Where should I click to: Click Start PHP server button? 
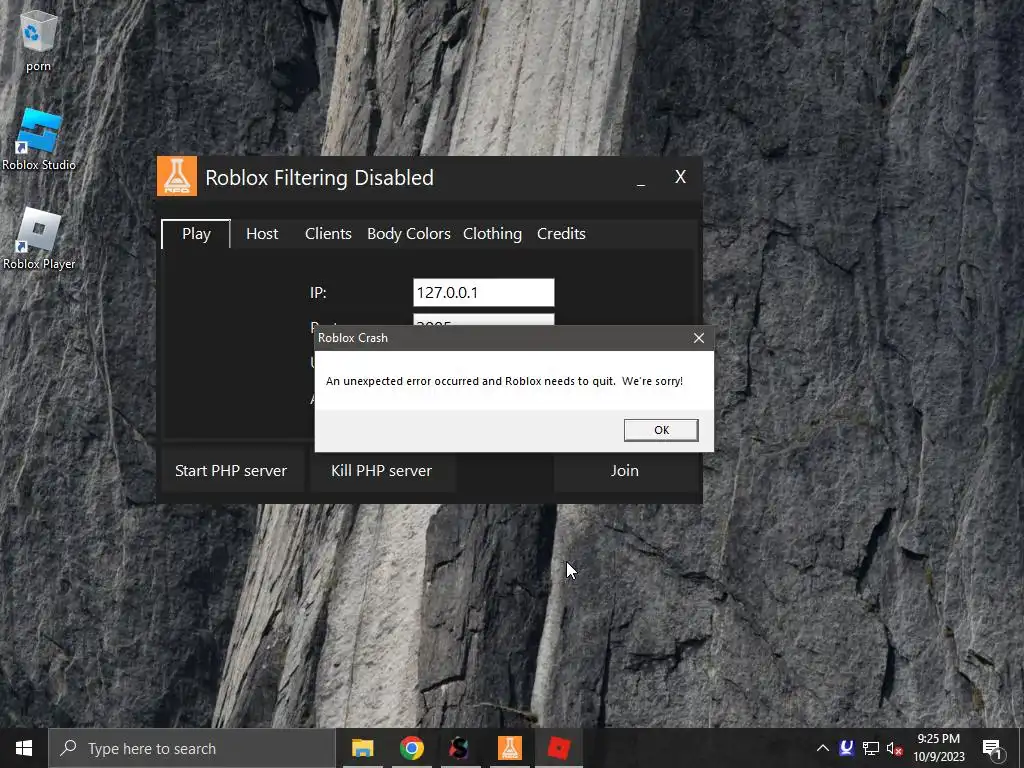click(x=231, y=471)
